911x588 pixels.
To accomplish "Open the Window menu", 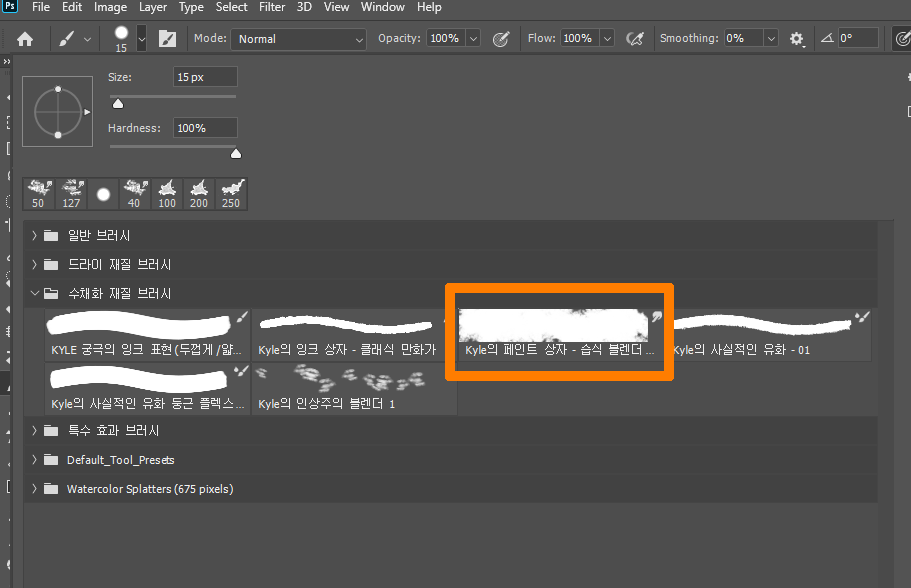I will point(383,7).
